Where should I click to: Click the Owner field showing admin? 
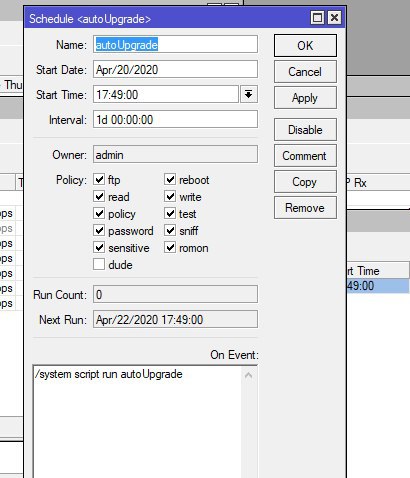[x=175, y=154]
